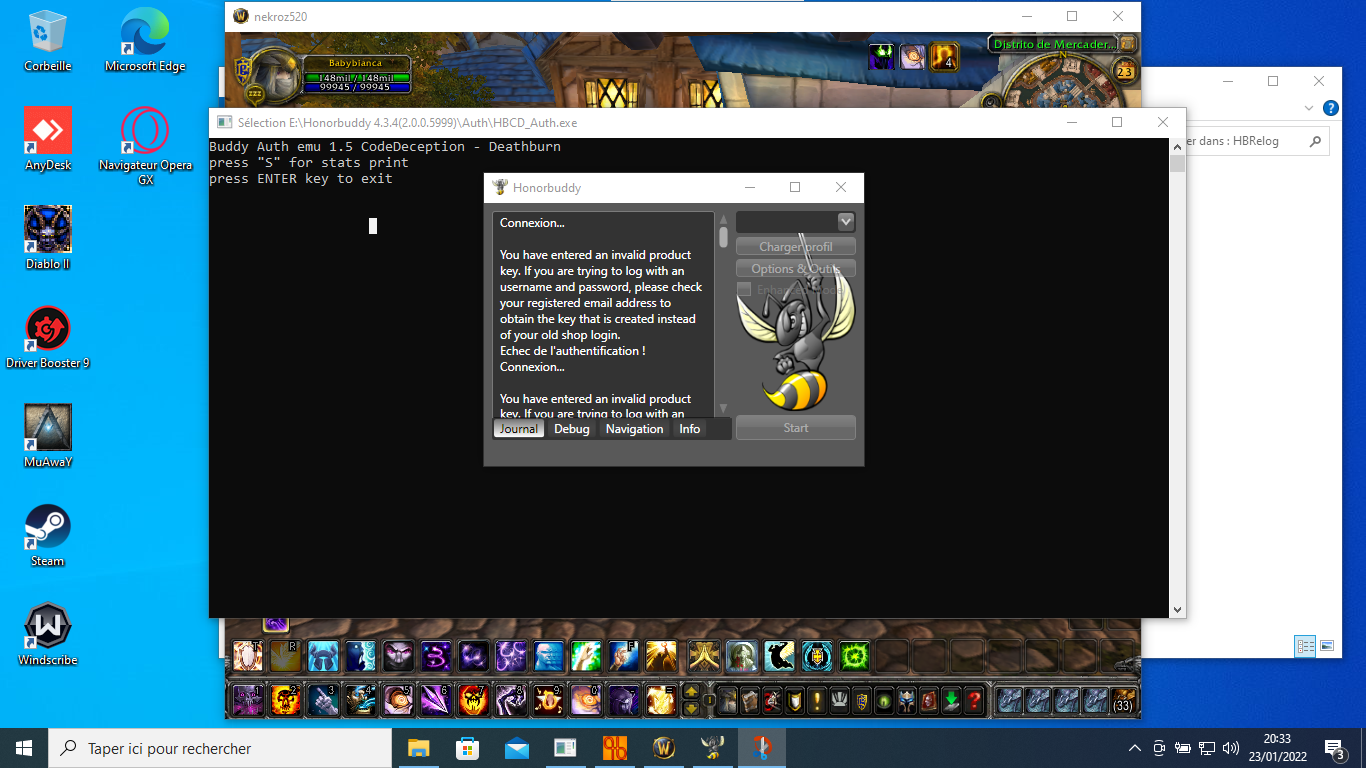Click the Honorbuddy log scrollbar thumb
Image resolution: width=1366 pixels, height=768 pixels.
723,237
